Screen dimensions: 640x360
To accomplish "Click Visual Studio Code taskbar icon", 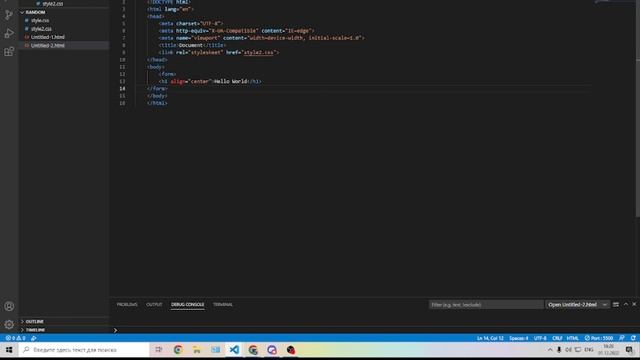I will coord(234,350).
